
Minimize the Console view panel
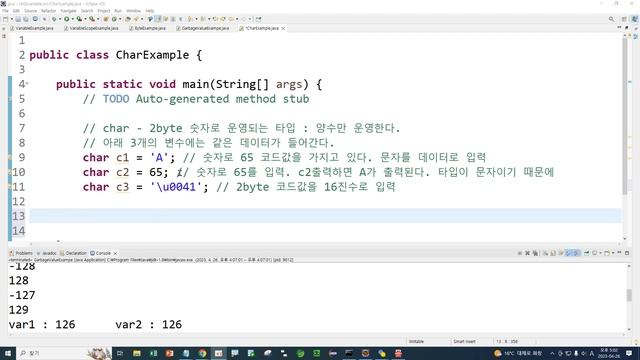[619, 253]
